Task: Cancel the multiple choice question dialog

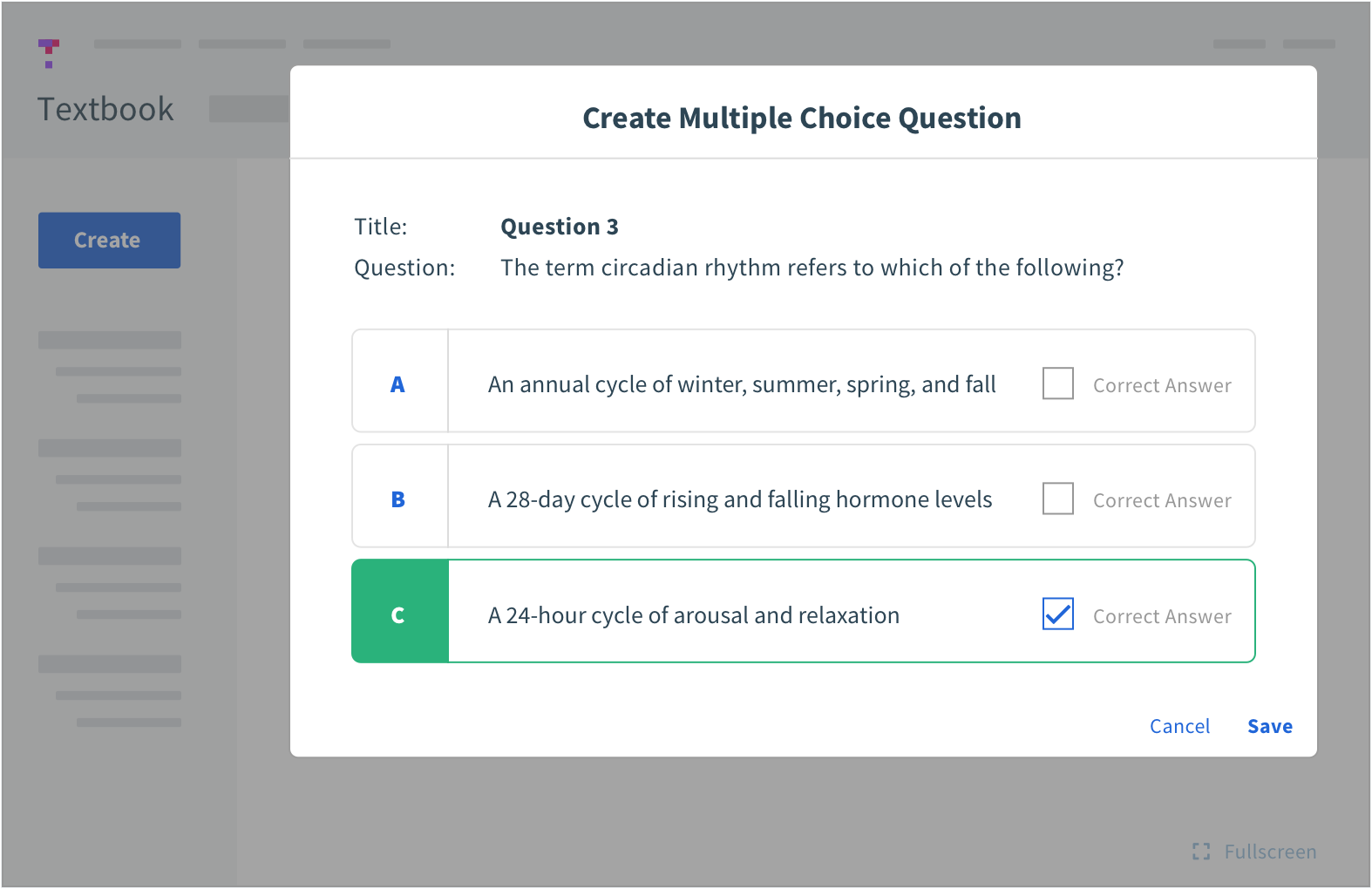Action: tap(1179, 726)
